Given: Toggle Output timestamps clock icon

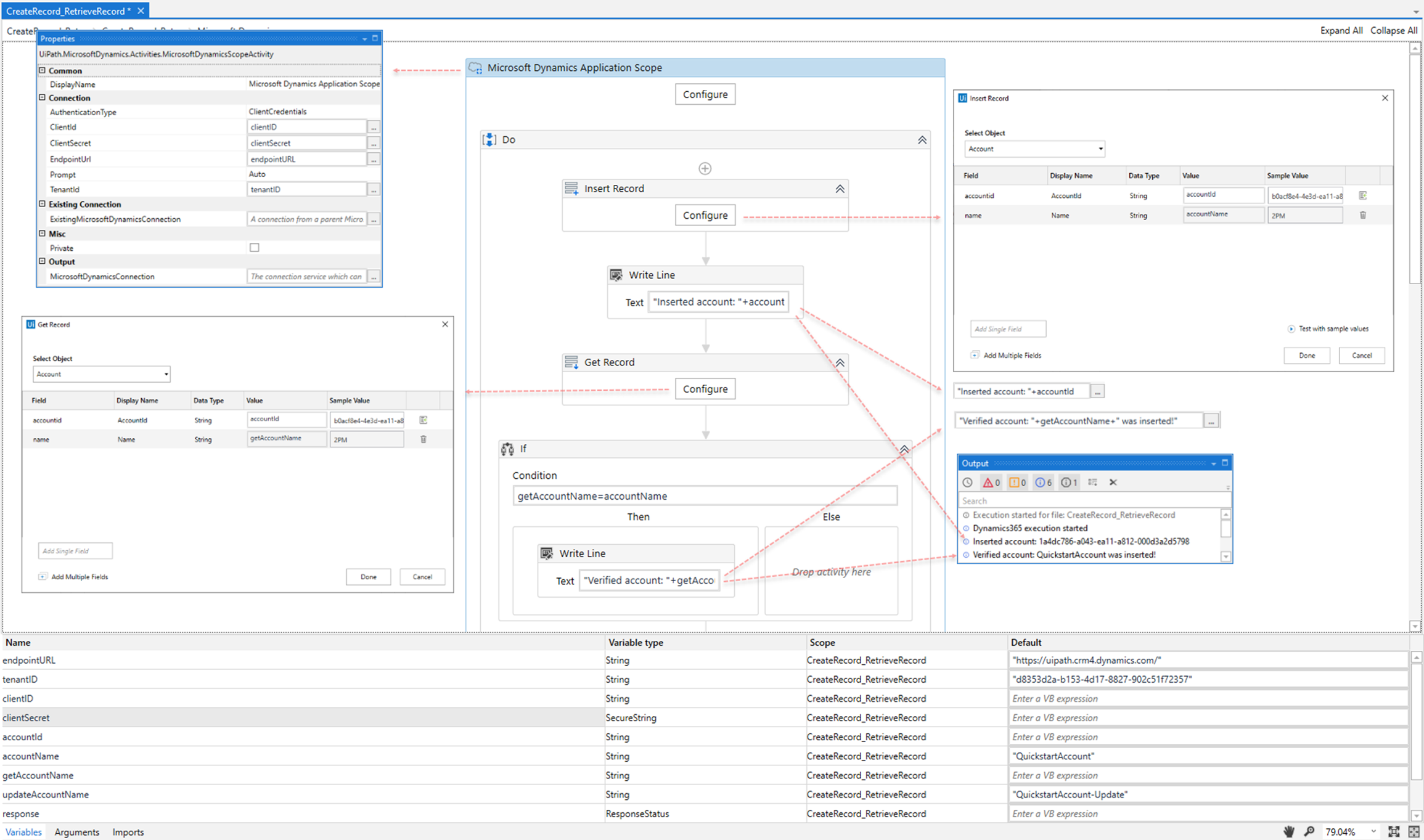Looking at the screenshot, I should click(968, 483).
